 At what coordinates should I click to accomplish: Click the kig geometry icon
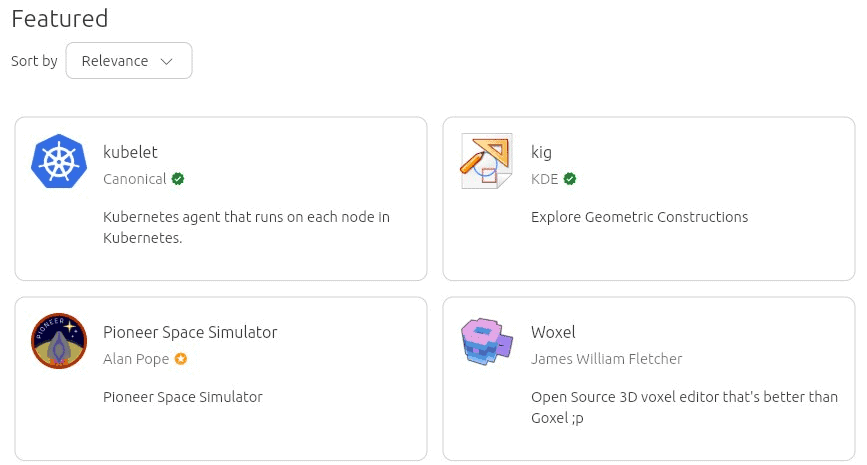click(487, 161)
